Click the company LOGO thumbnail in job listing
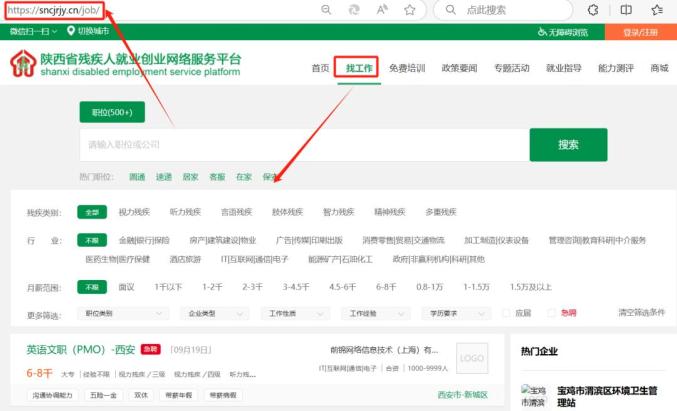 [470, 358]
